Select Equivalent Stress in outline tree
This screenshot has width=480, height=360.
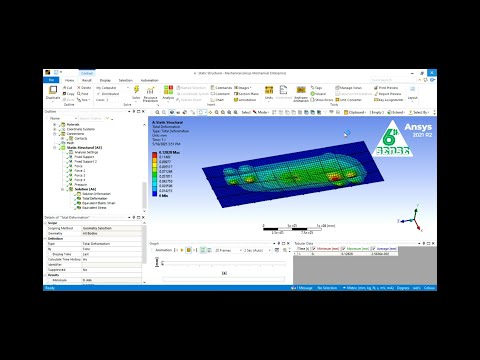[94, 208]
